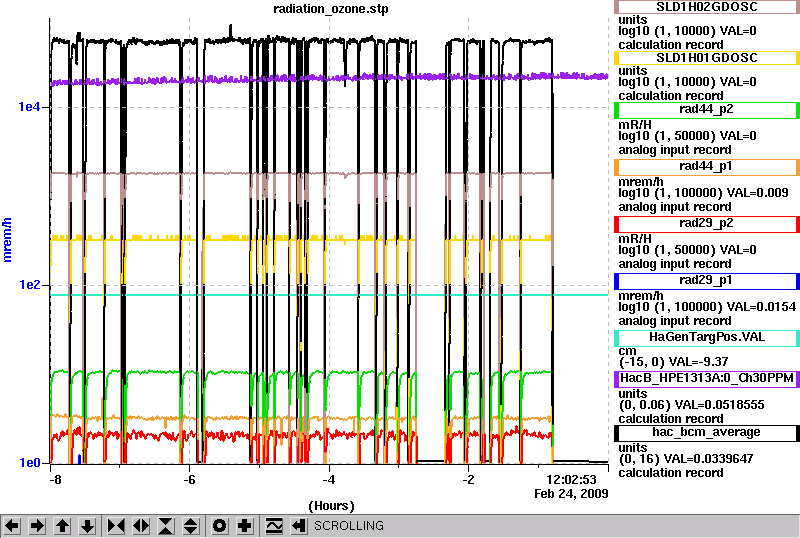Pan the plot left with left-arrow button

pos(12,526)
